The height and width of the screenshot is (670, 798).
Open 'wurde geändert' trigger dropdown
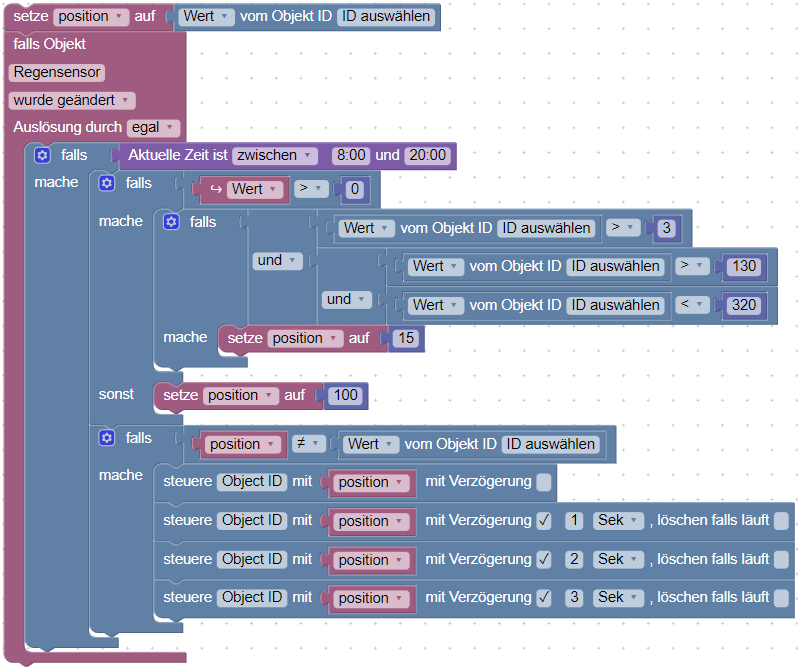click(72, 100)
